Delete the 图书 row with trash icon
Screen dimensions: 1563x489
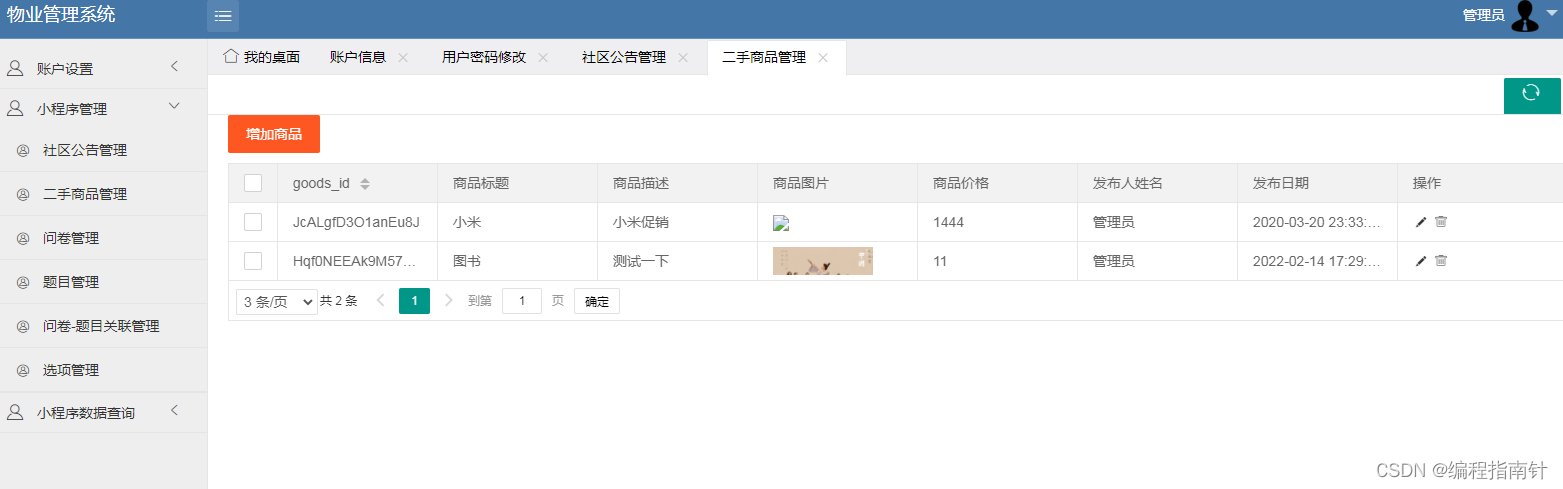coord(1441,261)
